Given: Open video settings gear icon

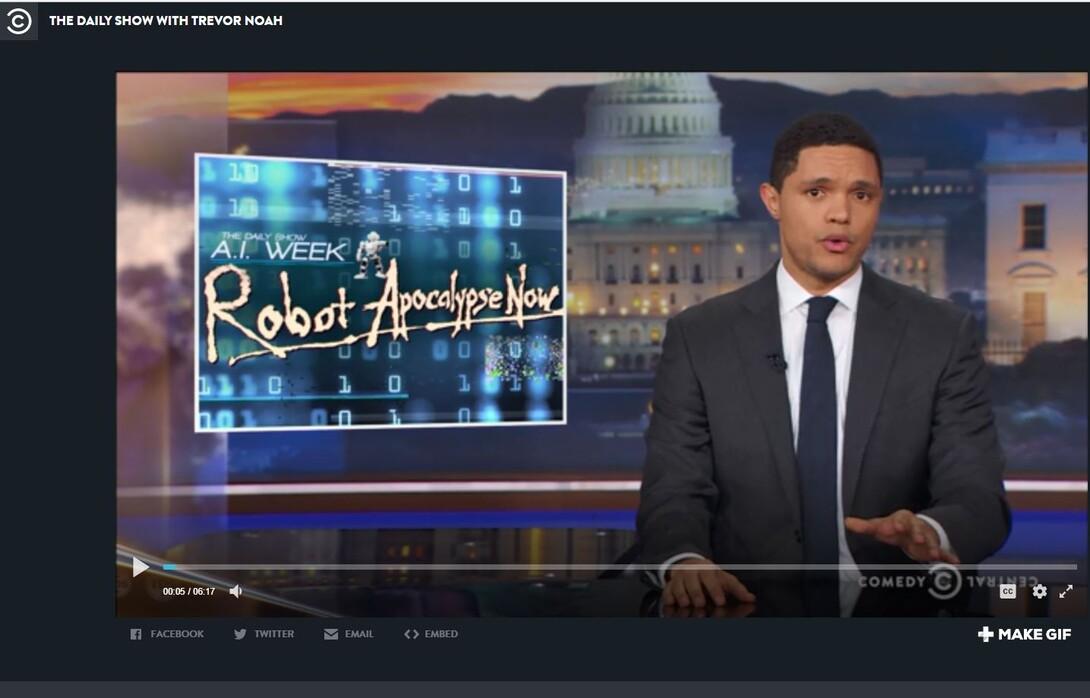Looking at the screenshot, I should coord(1039,592).
